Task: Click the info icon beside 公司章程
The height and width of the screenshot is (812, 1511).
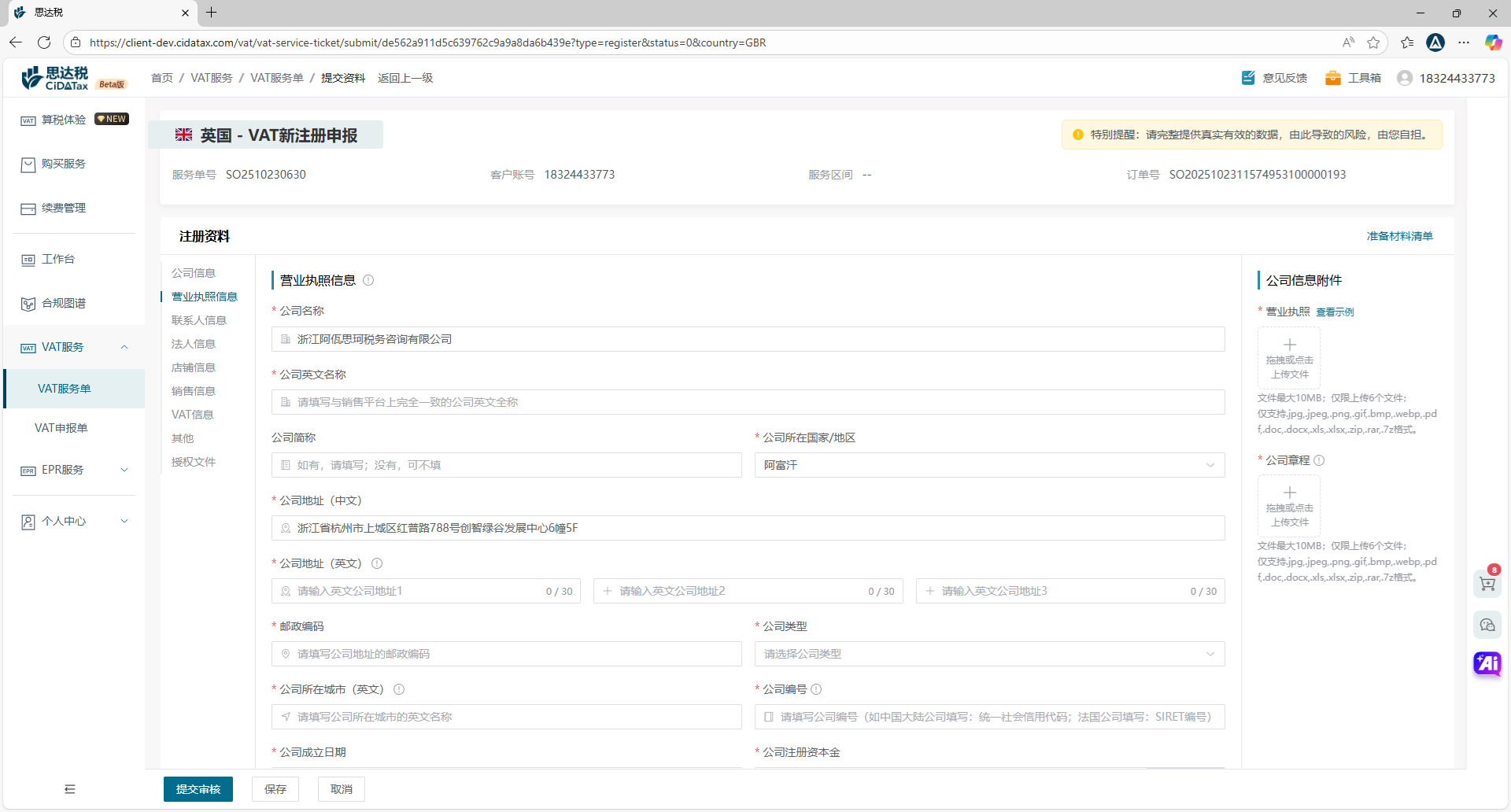Action: click(x=1320, y=460)
